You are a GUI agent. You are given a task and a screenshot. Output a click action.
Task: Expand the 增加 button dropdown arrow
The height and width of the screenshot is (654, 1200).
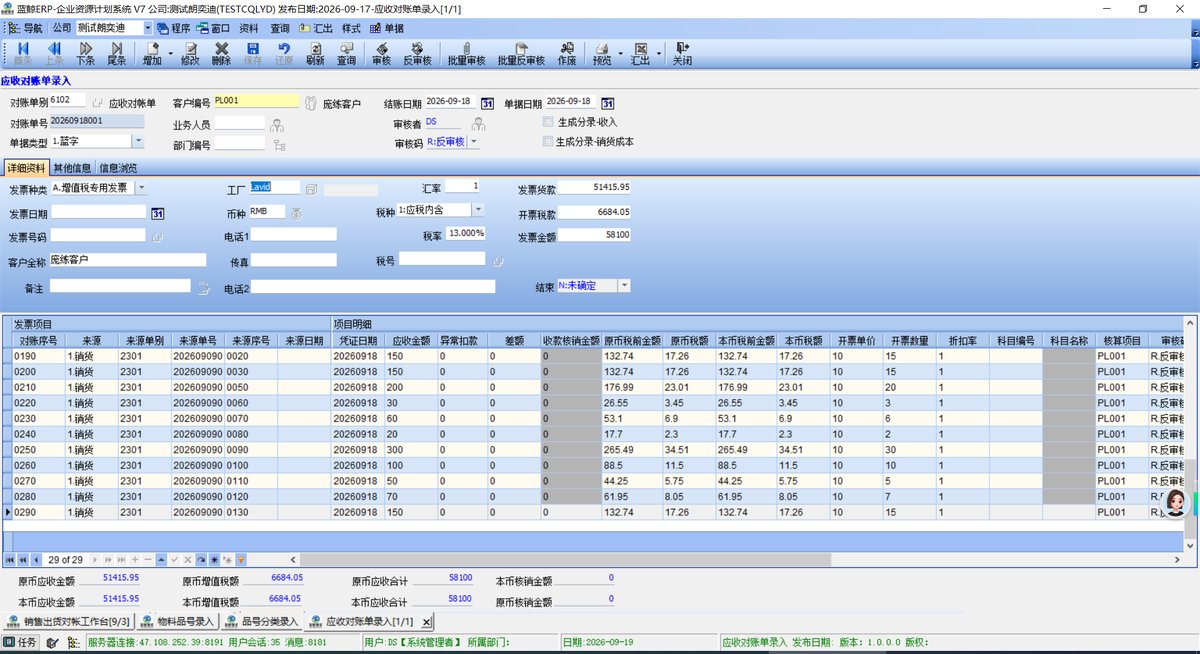tap(170, 54)
